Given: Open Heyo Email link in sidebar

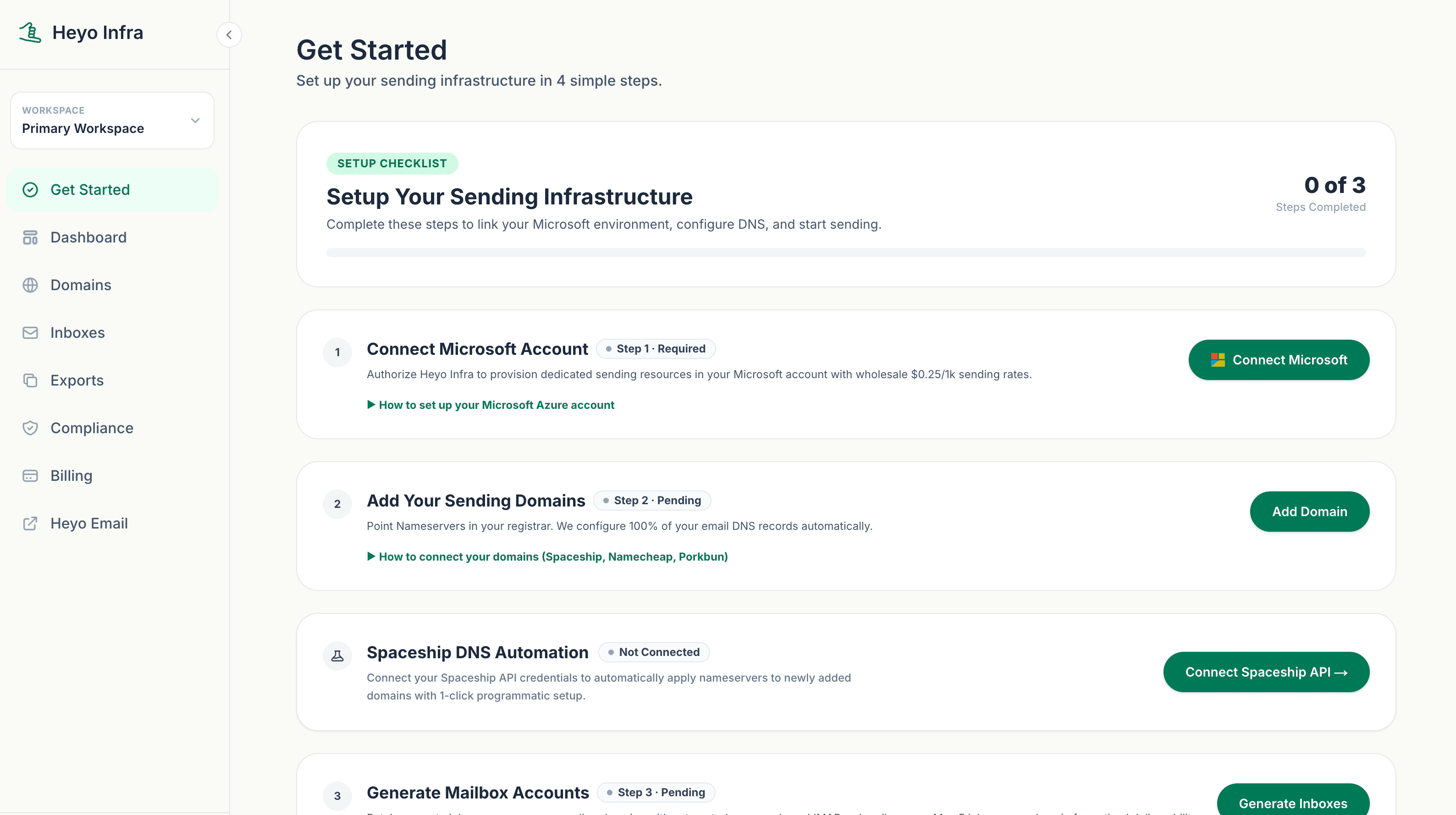Looking at the screenshot, I should pyautogui.click(x=112, y=524).
